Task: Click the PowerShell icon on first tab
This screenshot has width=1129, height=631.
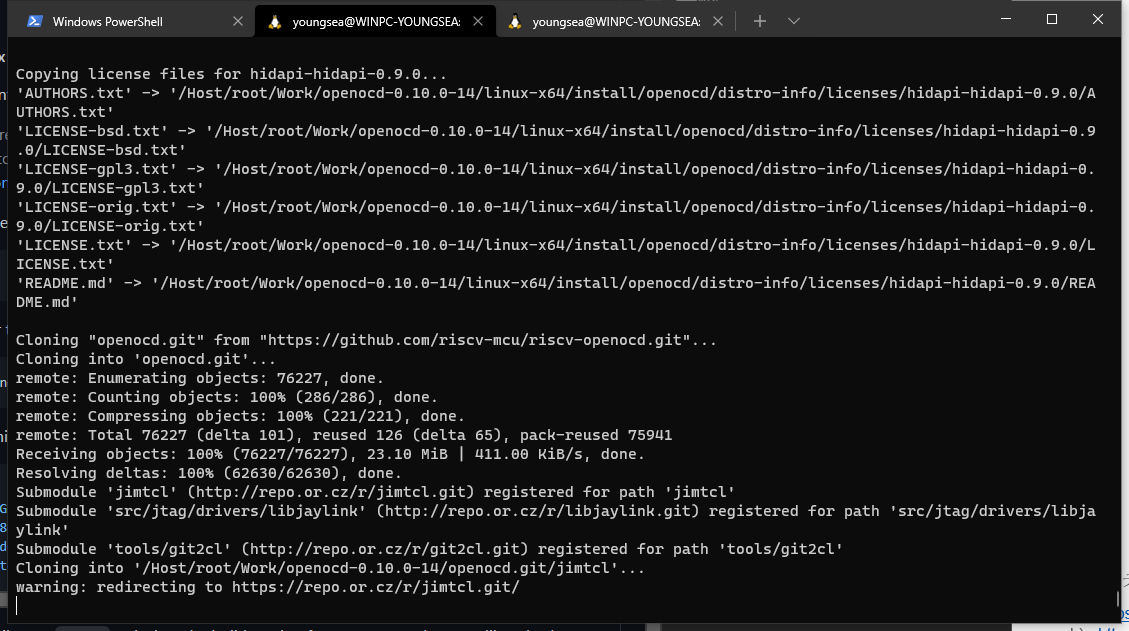Action: click(34, 22)
